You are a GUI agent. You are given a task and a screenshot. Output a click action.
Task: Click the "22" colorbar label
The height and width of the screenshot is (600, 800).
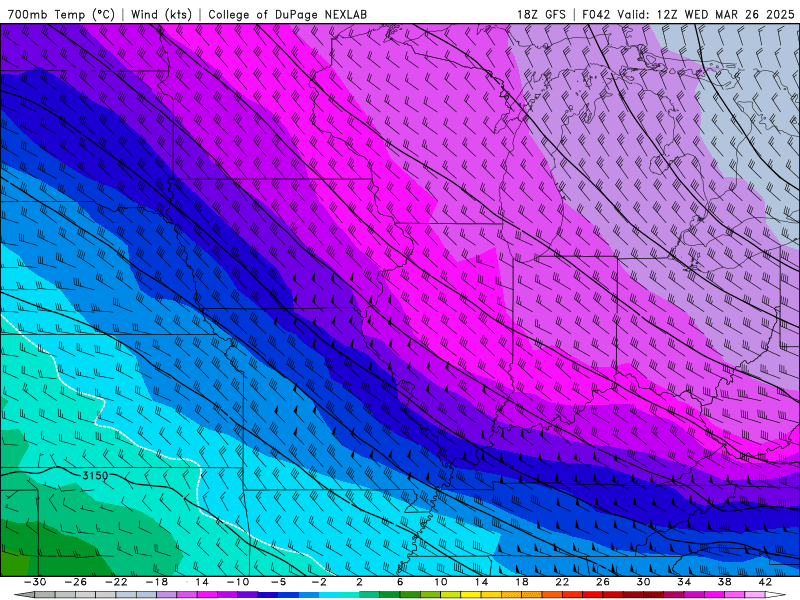pos(562,582)
